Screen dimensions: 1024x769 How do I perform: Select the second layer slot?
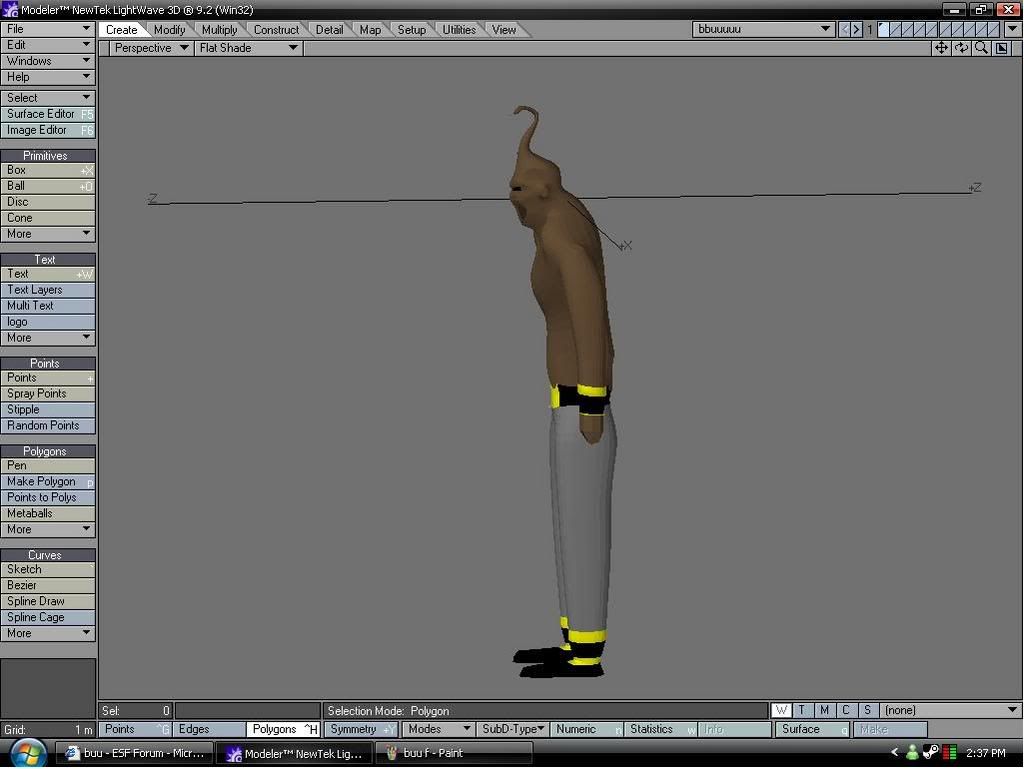(x=895, y=29)
